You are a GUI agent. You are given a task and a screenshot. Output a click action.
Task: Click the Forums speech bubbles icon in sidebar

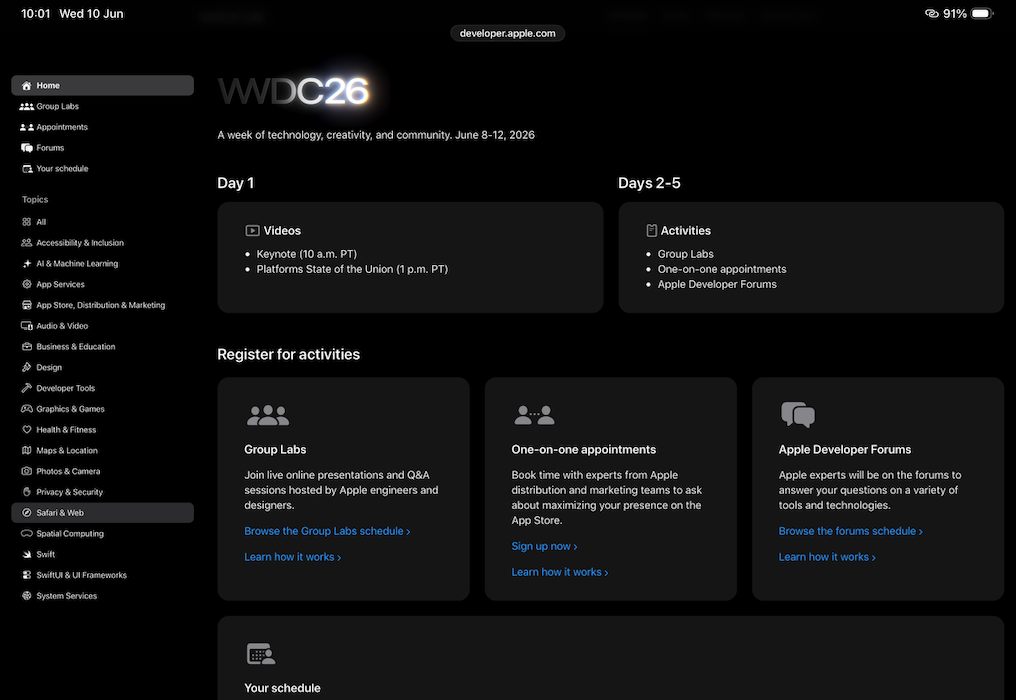(x=27, y=148)
